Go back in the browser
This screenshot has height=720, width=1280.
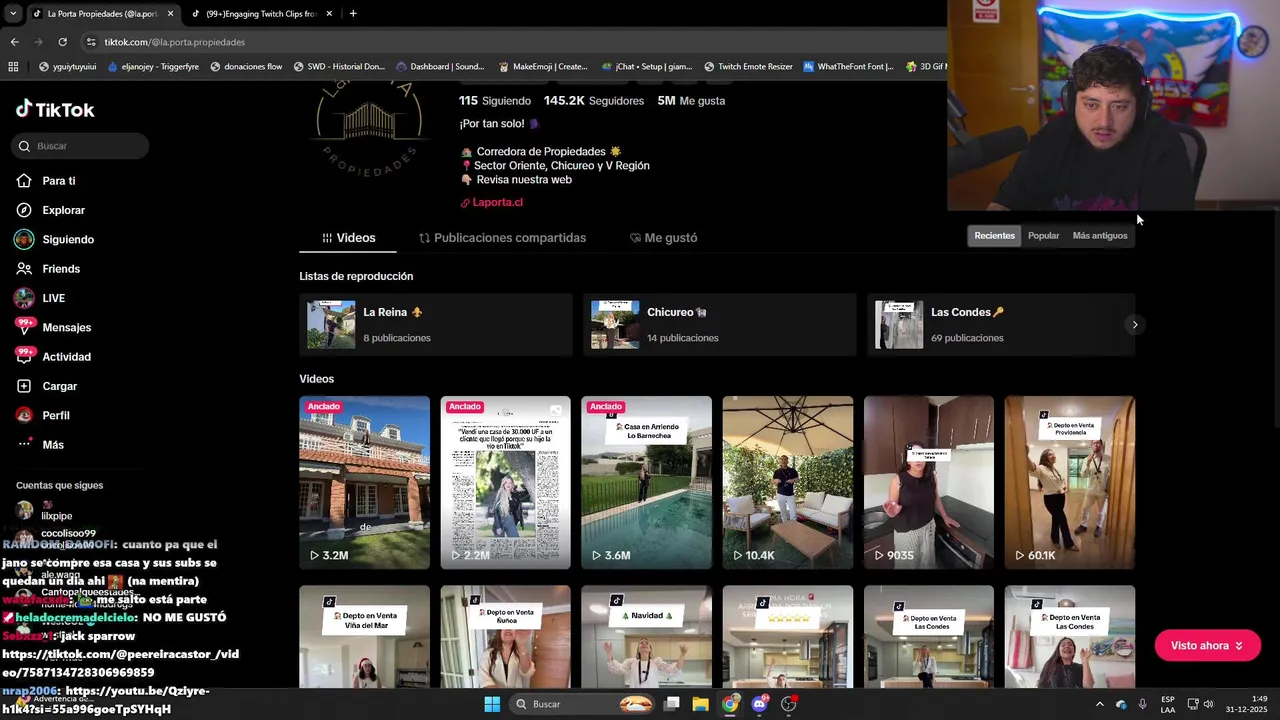(14, 42)
